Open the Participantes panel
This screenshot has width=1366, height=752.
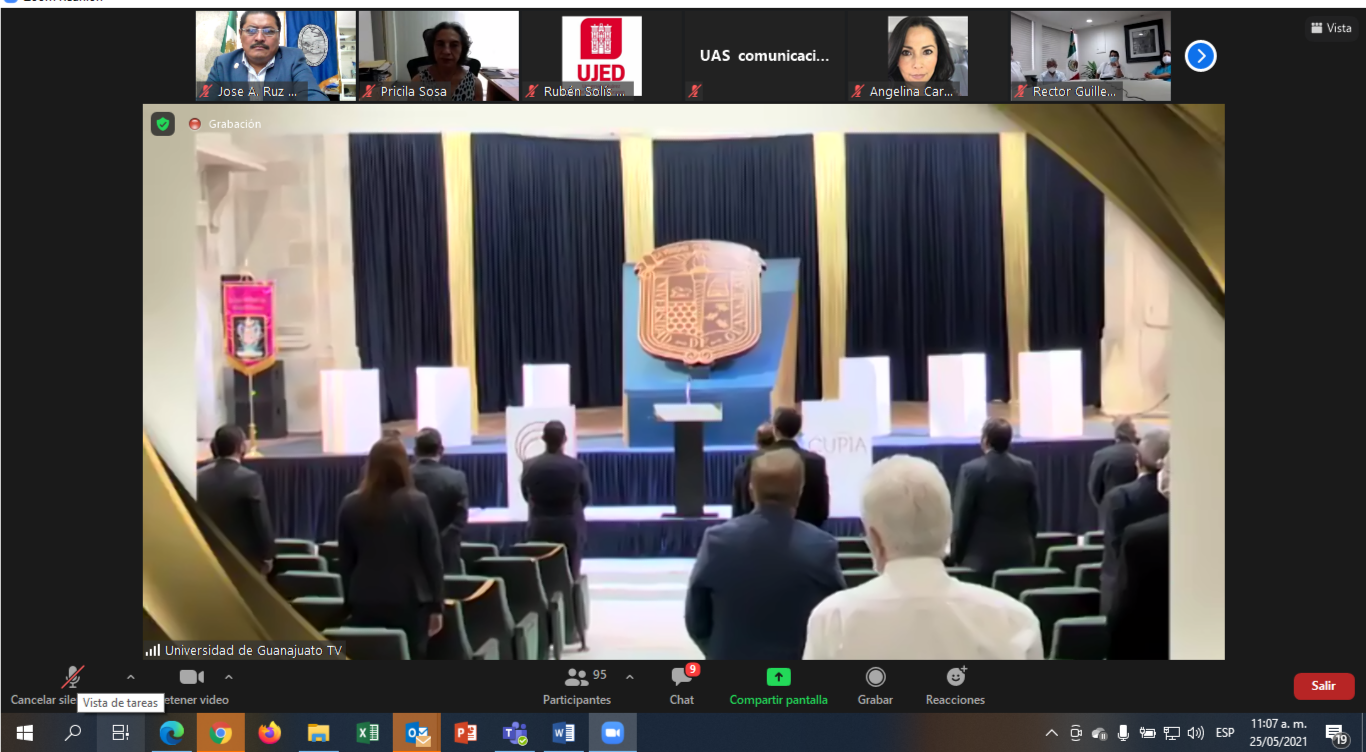tap(577, 685)
